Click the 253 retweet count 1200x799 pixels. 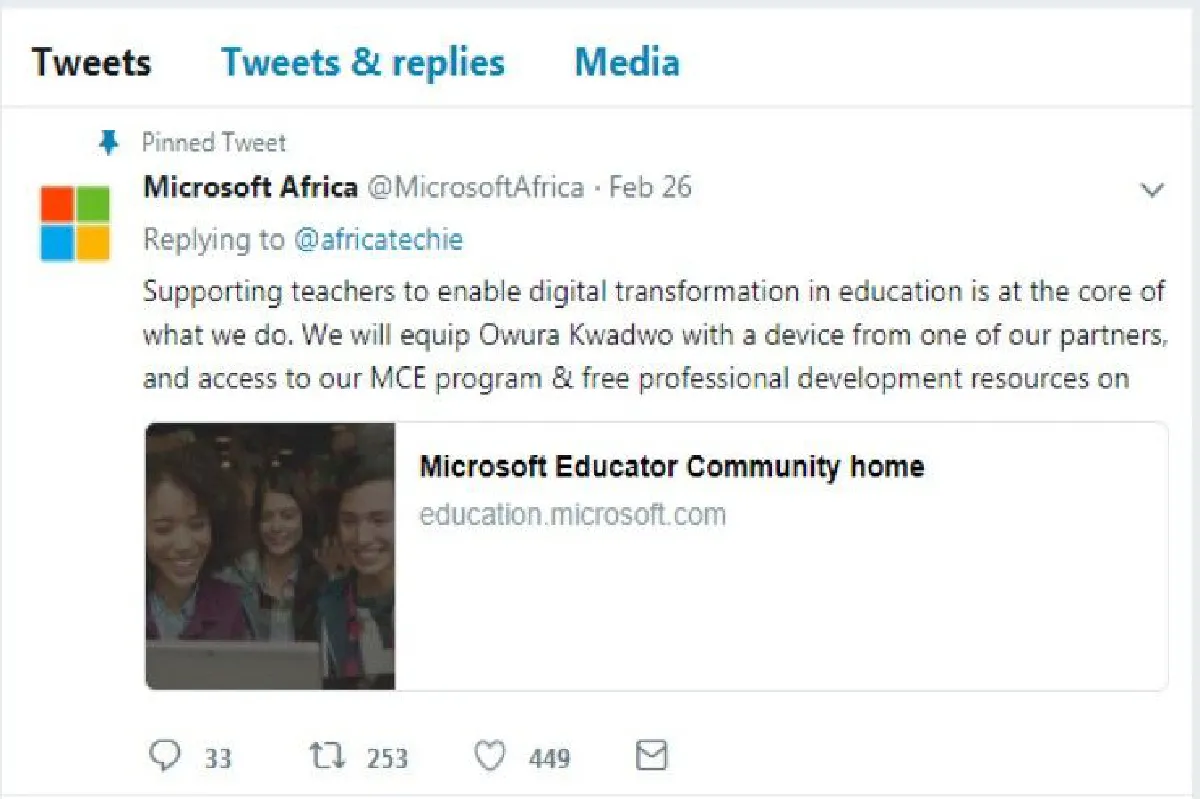(386, 758)
